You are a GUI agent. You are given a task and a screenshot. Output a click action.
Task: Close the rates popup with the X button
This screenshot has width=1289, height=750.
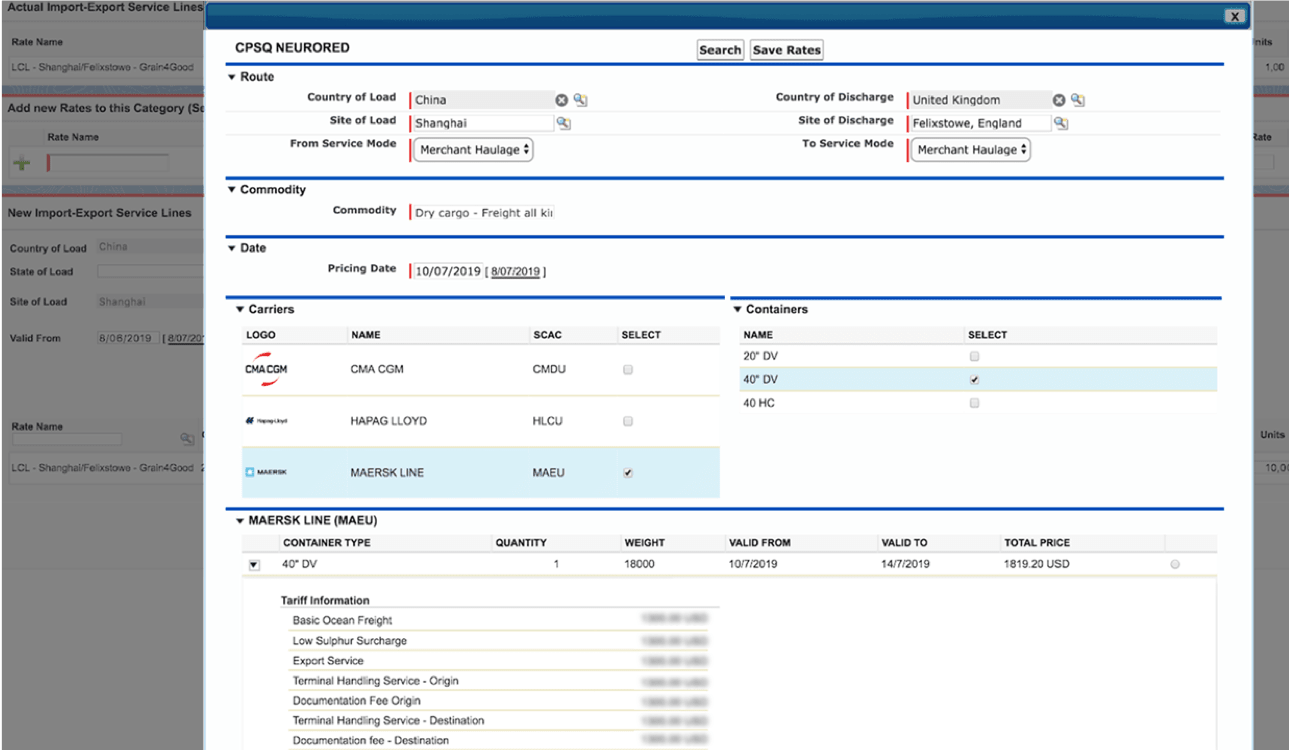[1236, 16]
